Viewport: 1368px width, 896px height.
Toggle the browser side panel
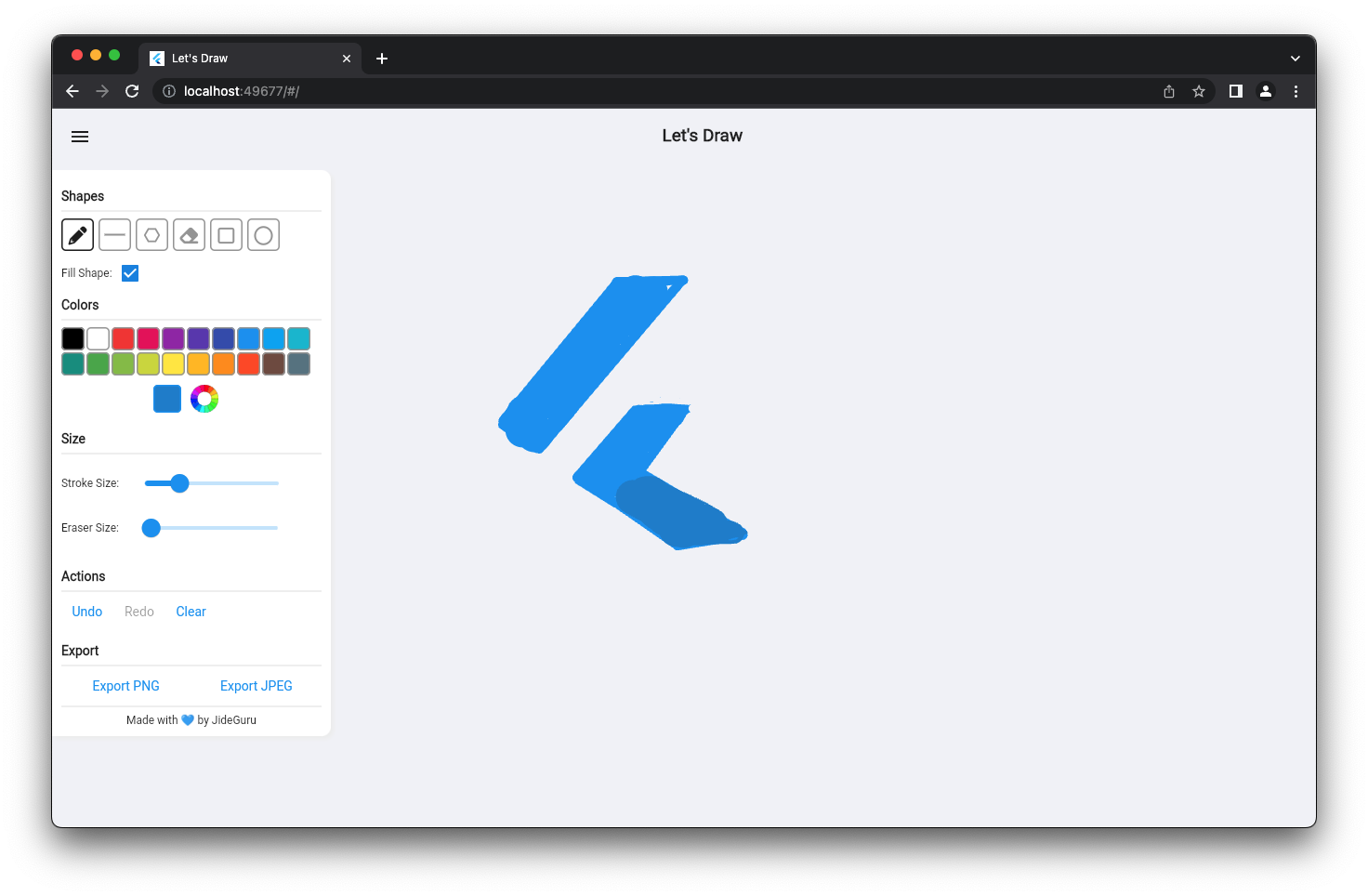1236,91
